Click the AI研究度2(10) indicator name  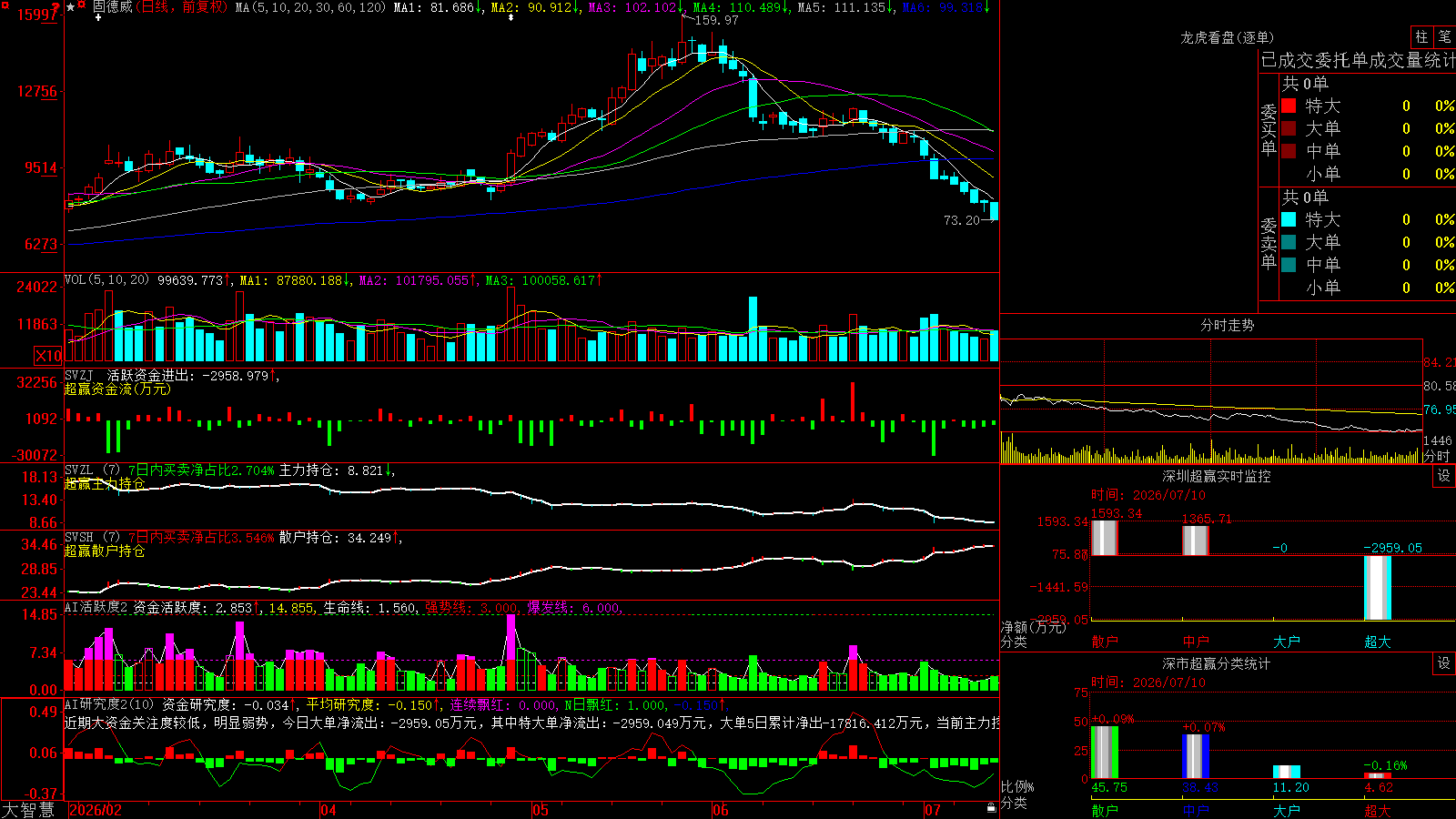pos(109,704)
